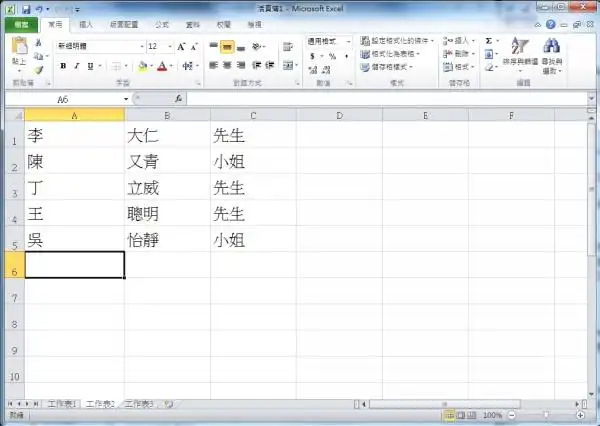Align text left
The image size is (600, 426).
(x=213, y=65)
